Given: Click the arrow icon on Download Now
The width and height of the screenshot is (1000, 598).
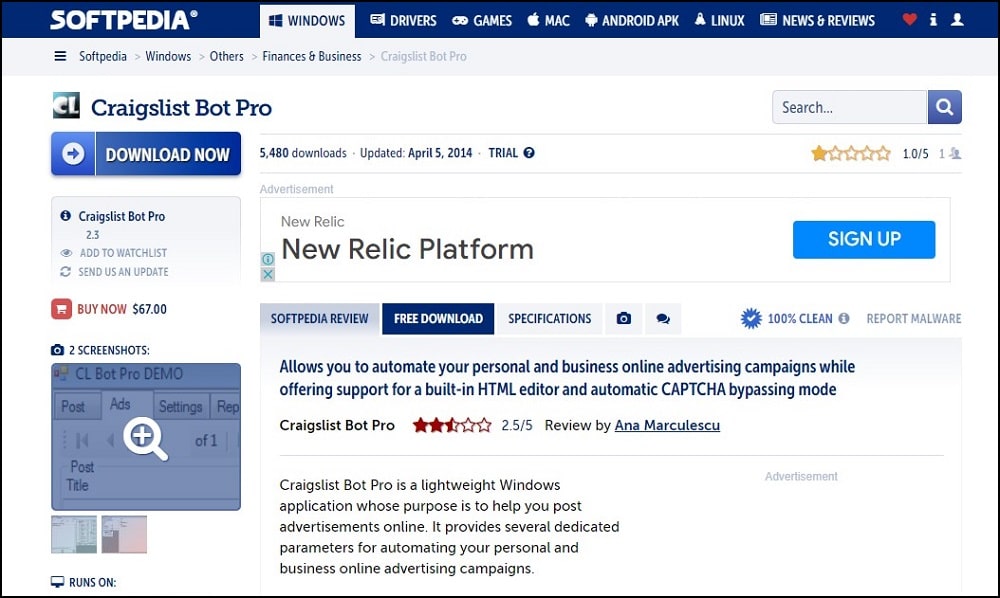Looking at the screenshot, I should point(73,154).
